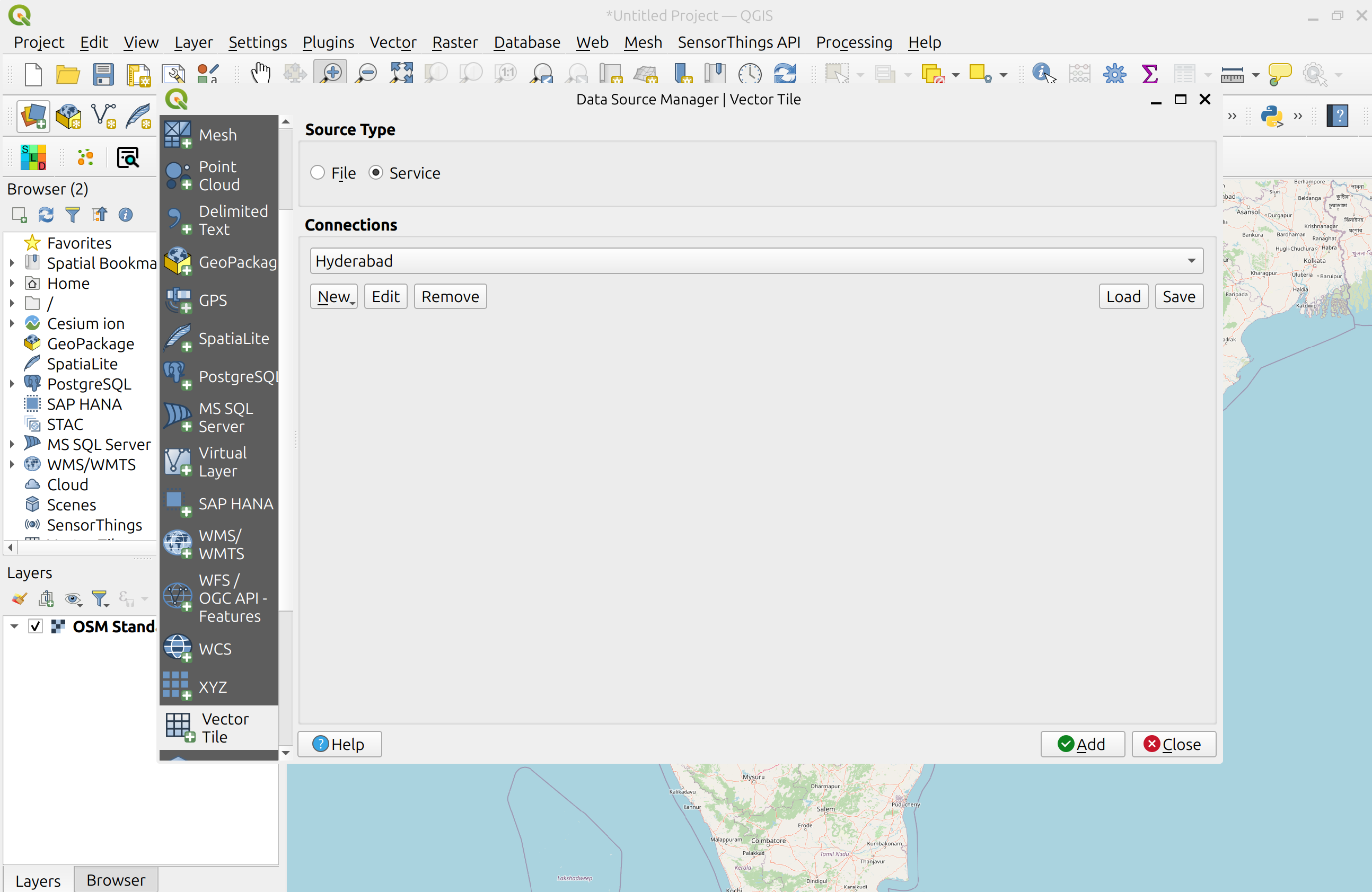This screenshot has height=892, width=1372.
Task: Open the Processing Toolbox gear icon
Action: [1114, 73]
